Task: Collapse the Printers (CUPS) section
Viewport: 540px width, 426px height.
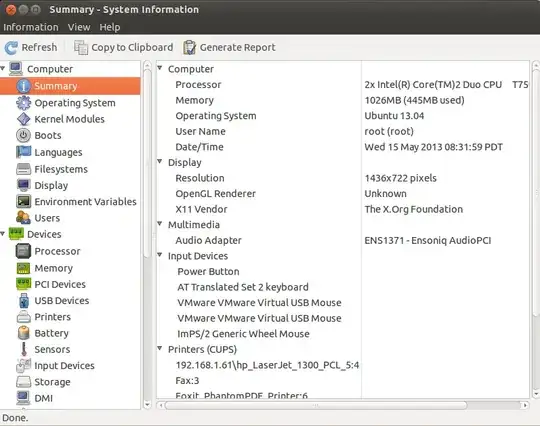Action: 160,349
